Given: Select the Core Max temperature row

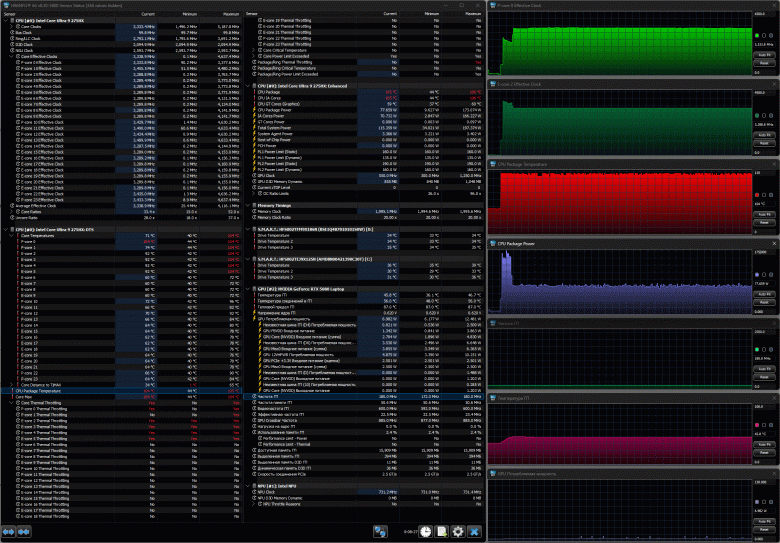Looking at the screenshot, I should (x=121, y=397).
